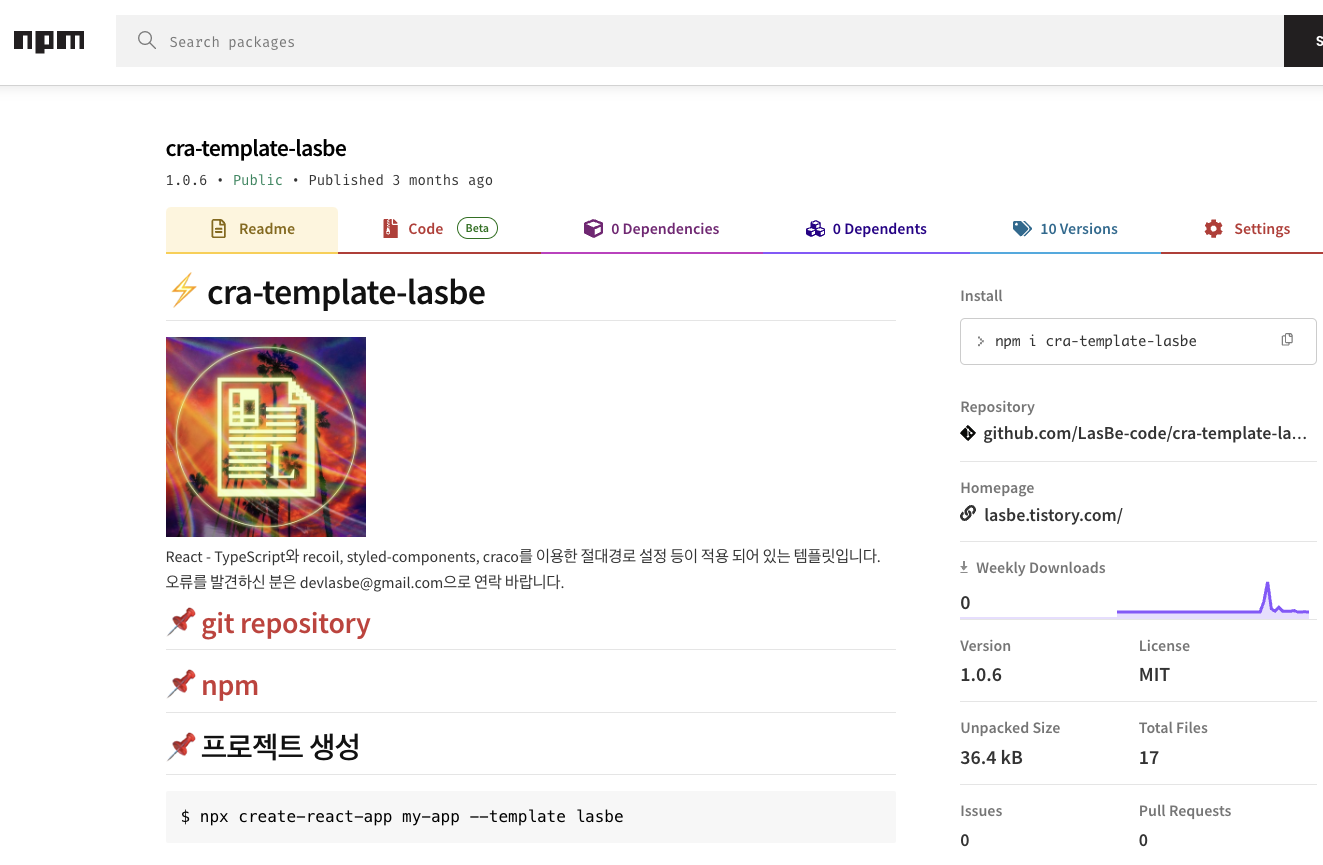The width and height of the screenshot is (1323, 865).
Task: Open the git repository heading link
Action: click(286, 623)
